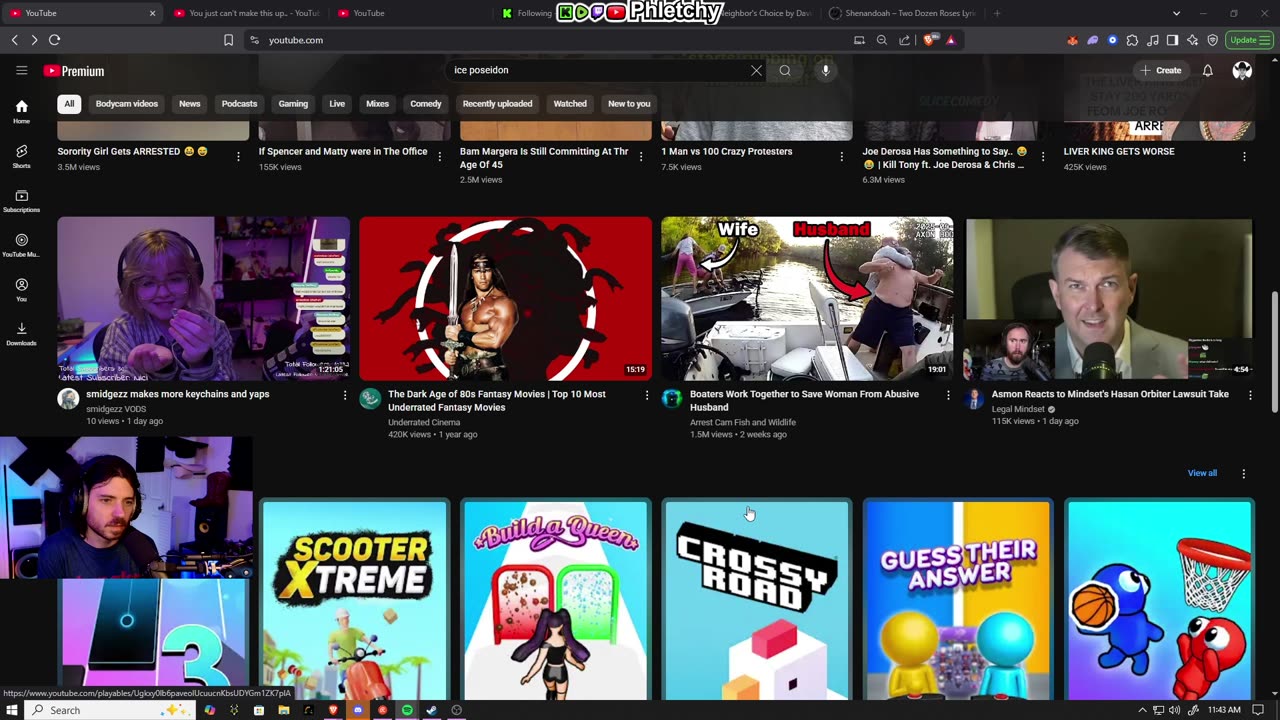Open Brave Leo AI sparkle icon
This screenshot has width=1280, height=720.
1193,40
